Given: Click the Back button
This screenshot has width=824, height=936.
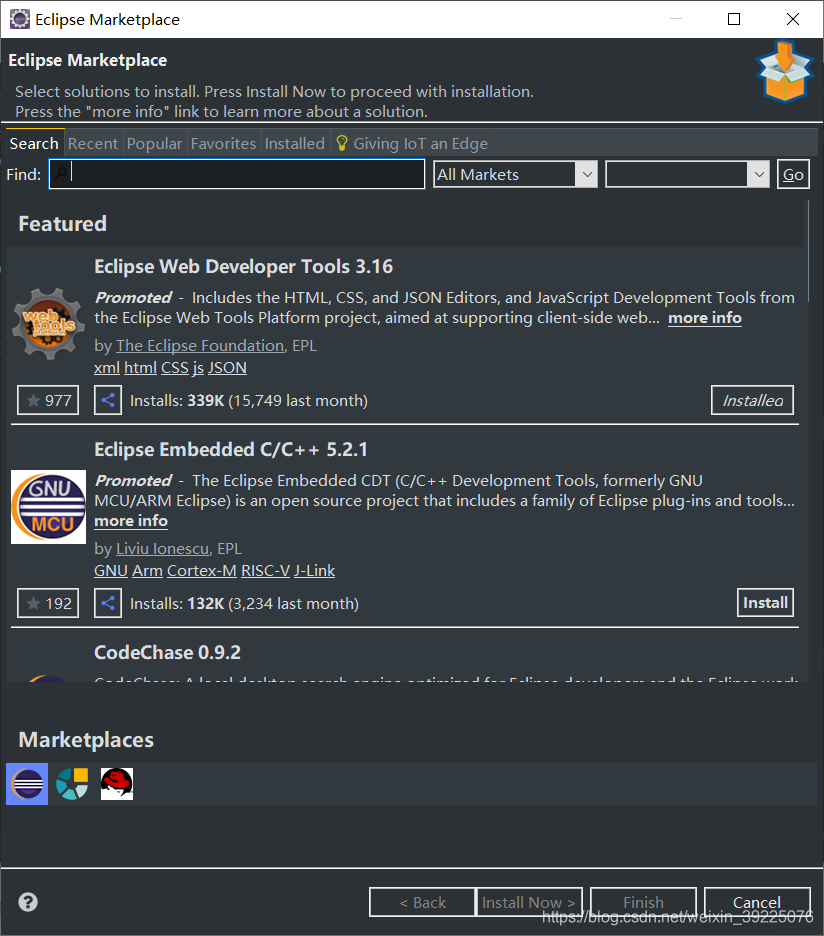Looking at the screenshot, I should coord(422,902).
